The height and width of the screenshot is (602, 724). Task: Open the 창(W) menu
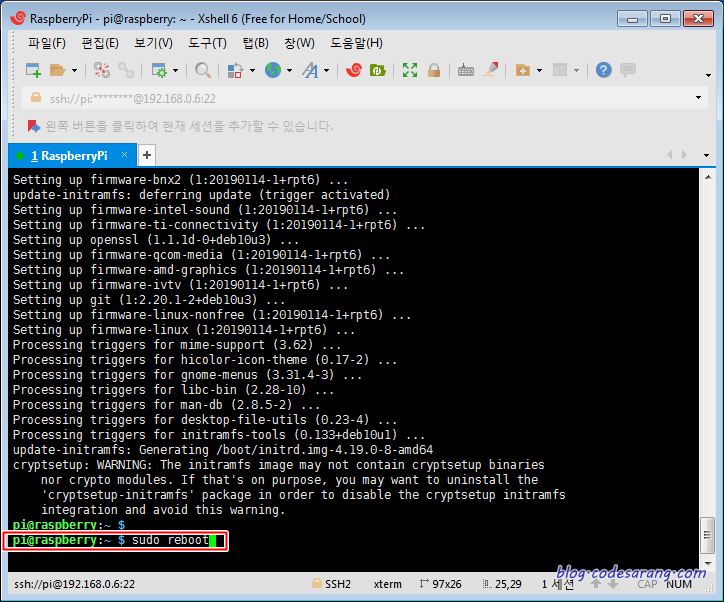pyautogui.click(x=299, y=43)
